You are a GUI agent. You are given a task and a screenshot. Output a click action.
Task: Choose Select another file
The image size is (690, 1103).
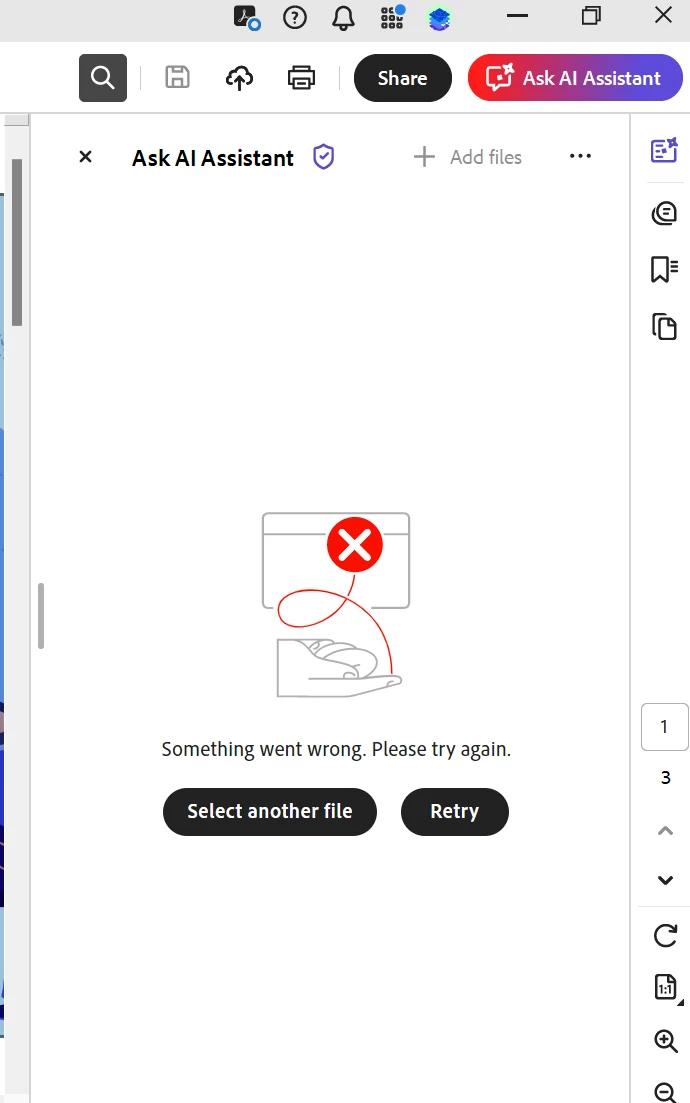pos(269,811)
